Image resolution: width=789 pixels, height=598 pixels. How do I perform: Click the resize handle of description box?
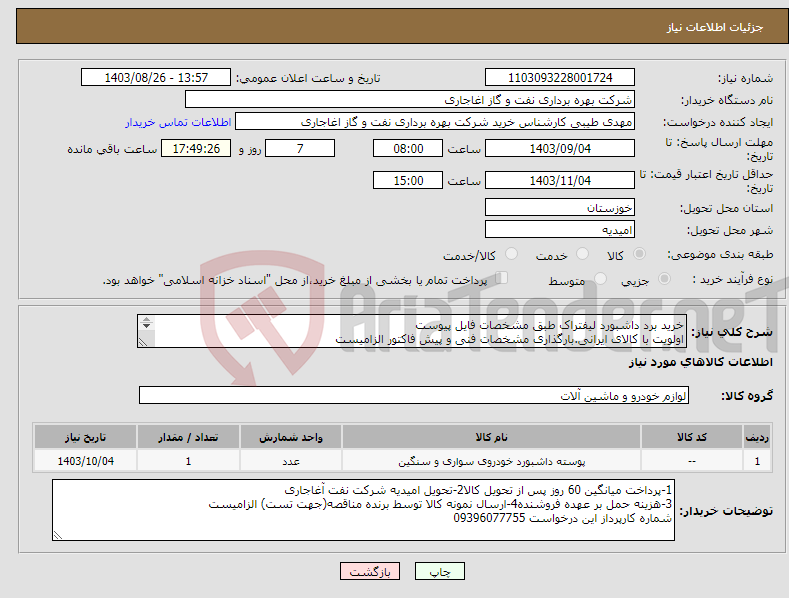pyautogui.click(x=143, y=342)
